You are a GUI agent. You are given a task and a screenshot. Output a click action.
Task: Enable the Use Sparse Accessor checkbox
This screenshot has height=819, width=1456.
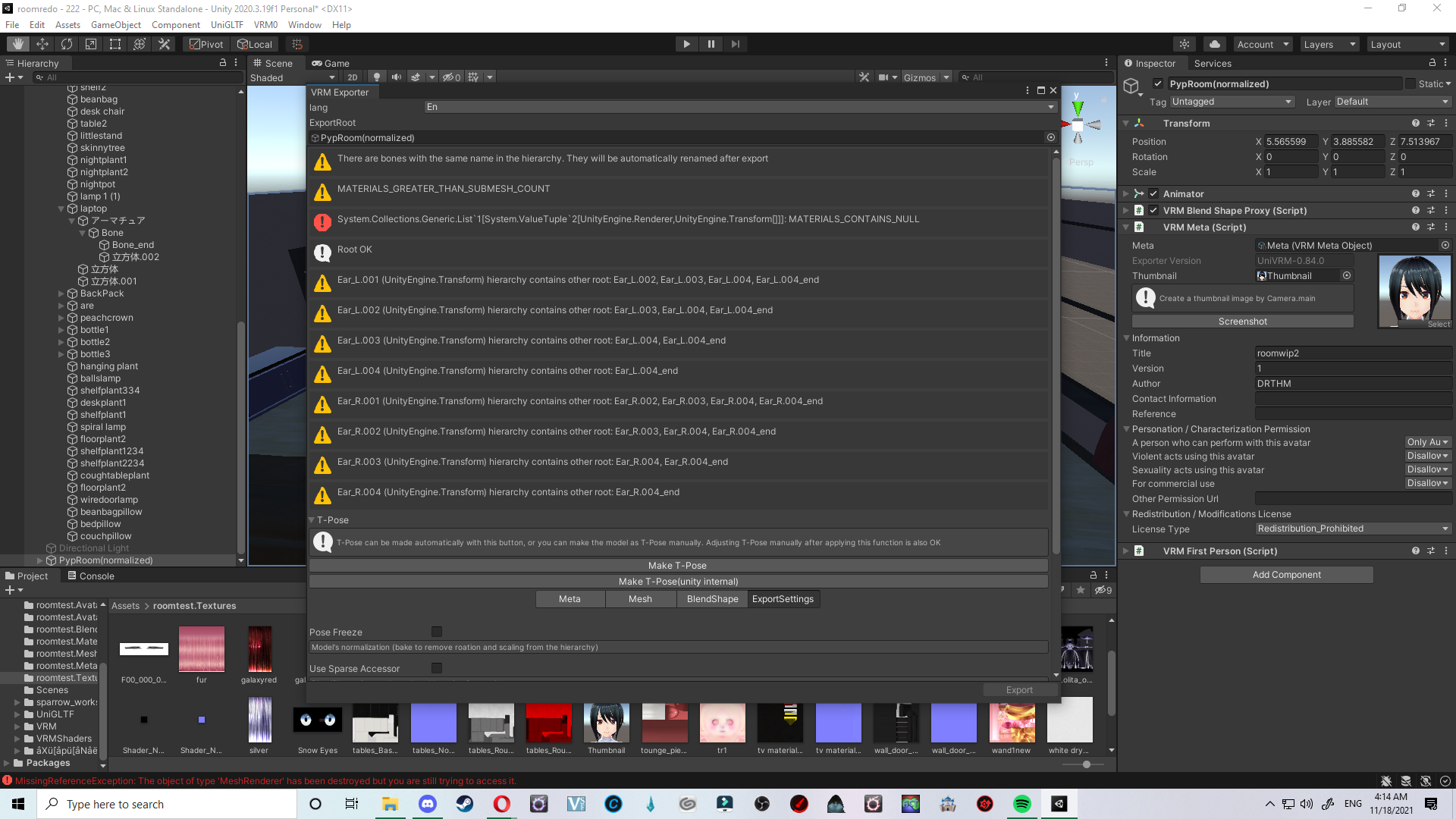[436, 668]
